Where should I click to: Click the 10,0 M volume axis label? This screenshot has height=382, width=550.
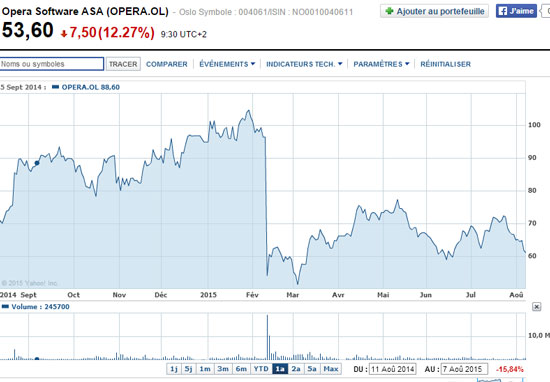coord(538,336)
